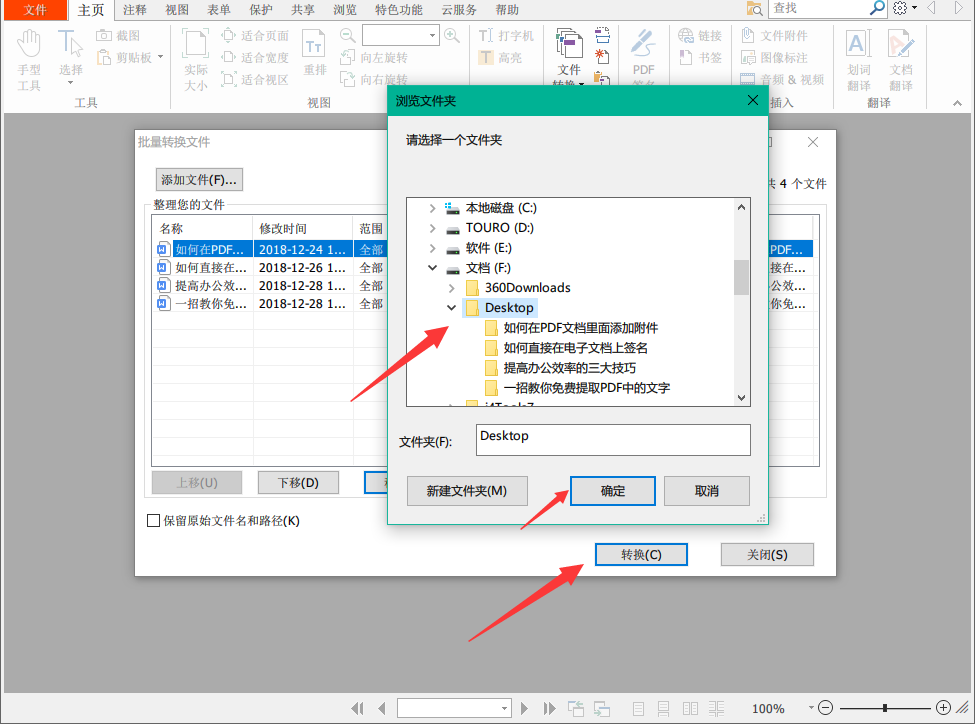
Task: Enable 保留原始文件名和路径 checkbox
Action: tap(154, 520)
